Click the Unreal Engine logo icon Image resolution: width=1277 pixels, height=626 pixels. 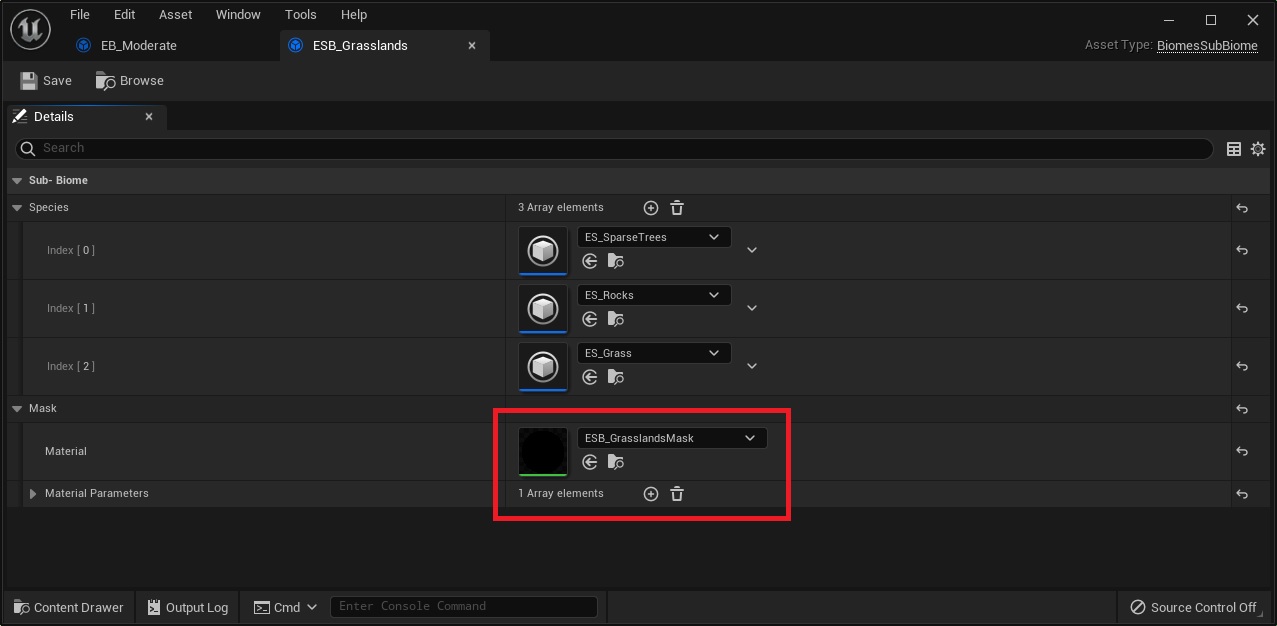pos(30,30)
